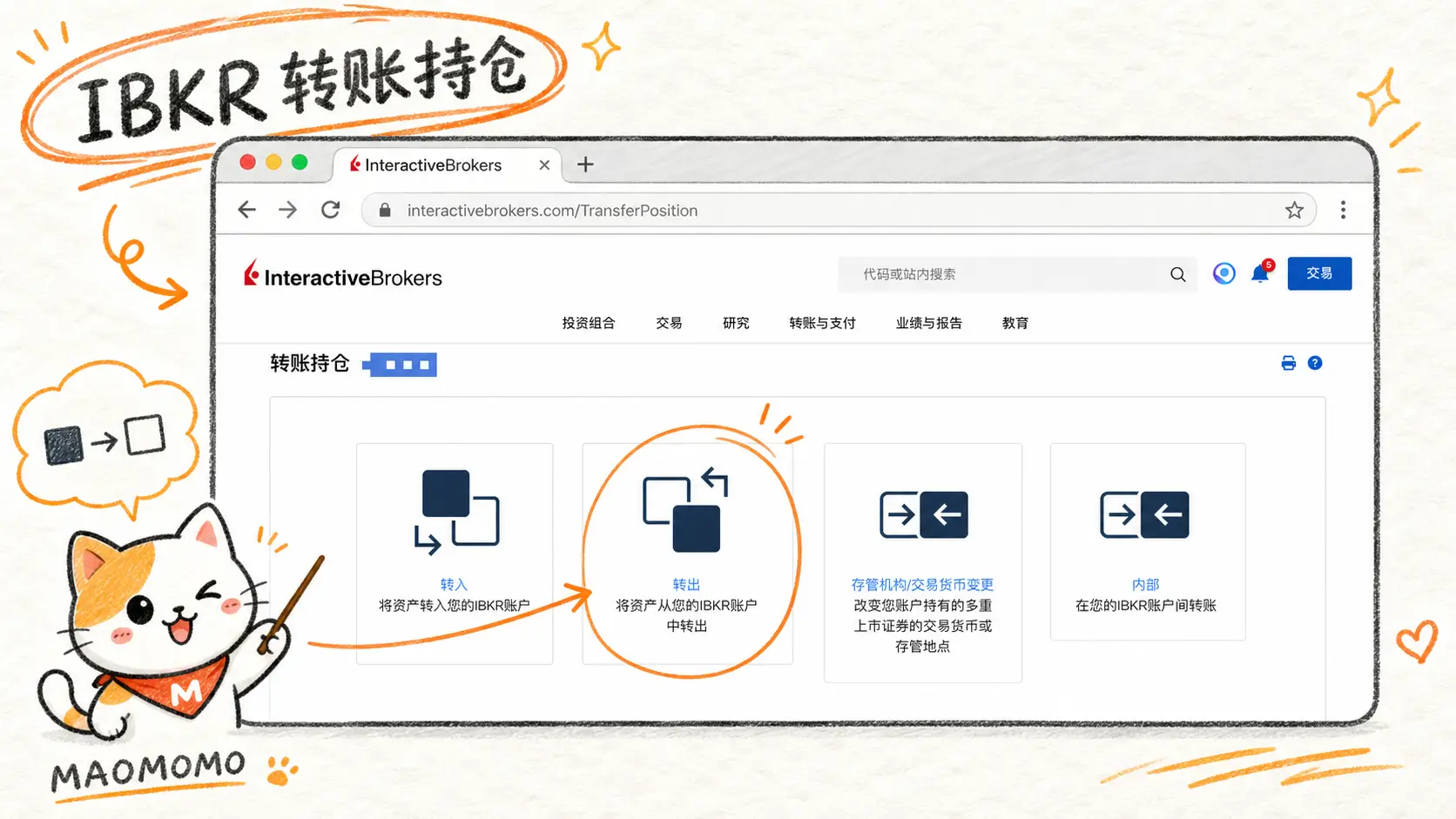Image resolution: width=1456 pixels, height=819 pixels.
Task: Open the 教育 menu
Action: point(1015,323)
